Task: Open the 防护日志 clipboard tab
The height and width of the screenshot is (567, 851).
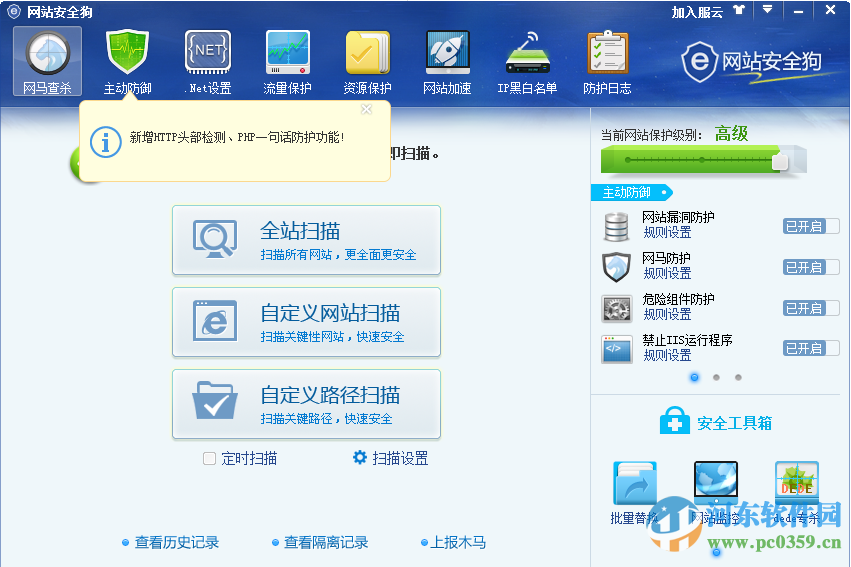Action: click(x=607, y=61)
